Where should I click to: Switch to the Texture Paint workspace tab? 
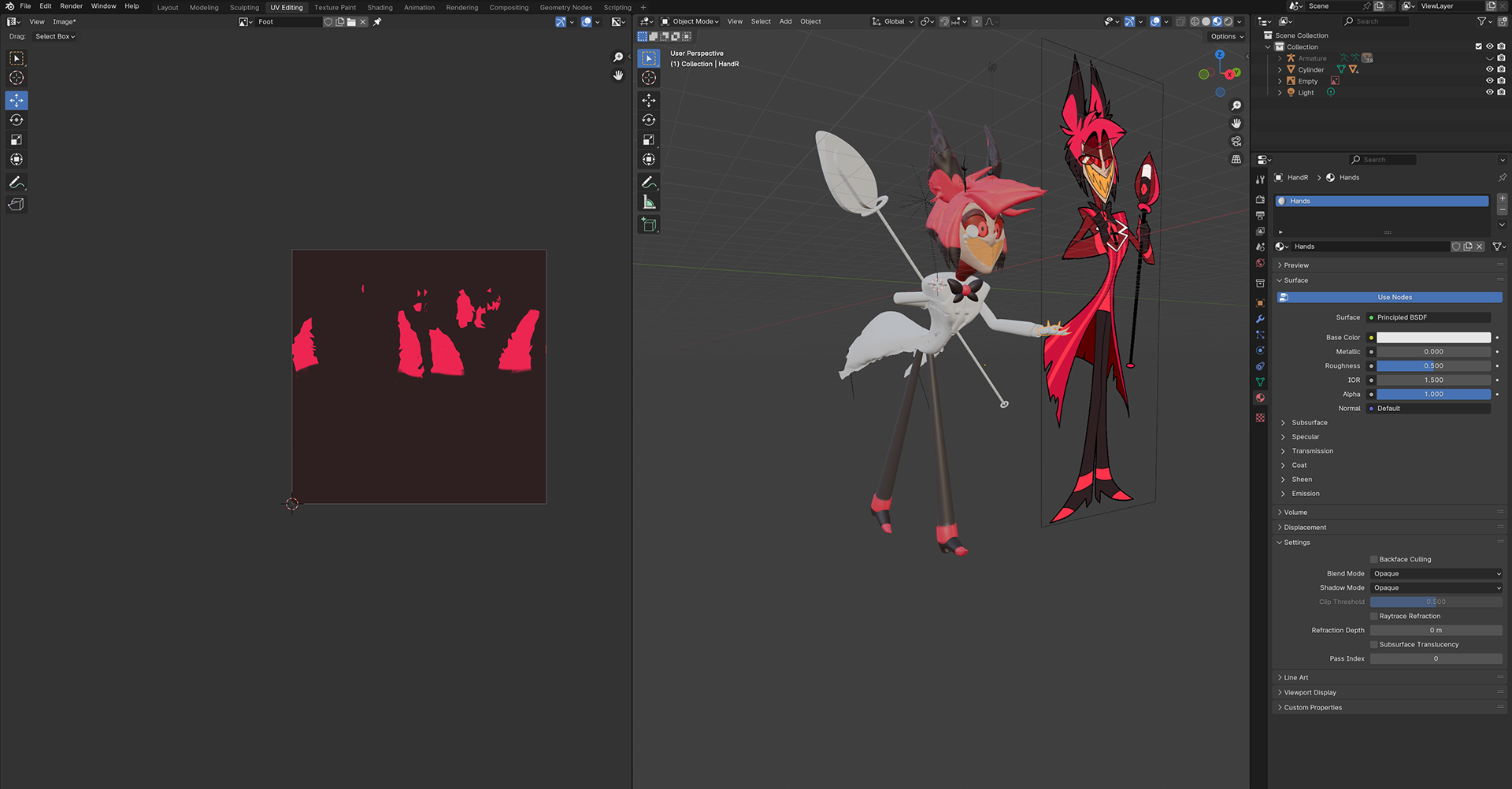[335, 8]
